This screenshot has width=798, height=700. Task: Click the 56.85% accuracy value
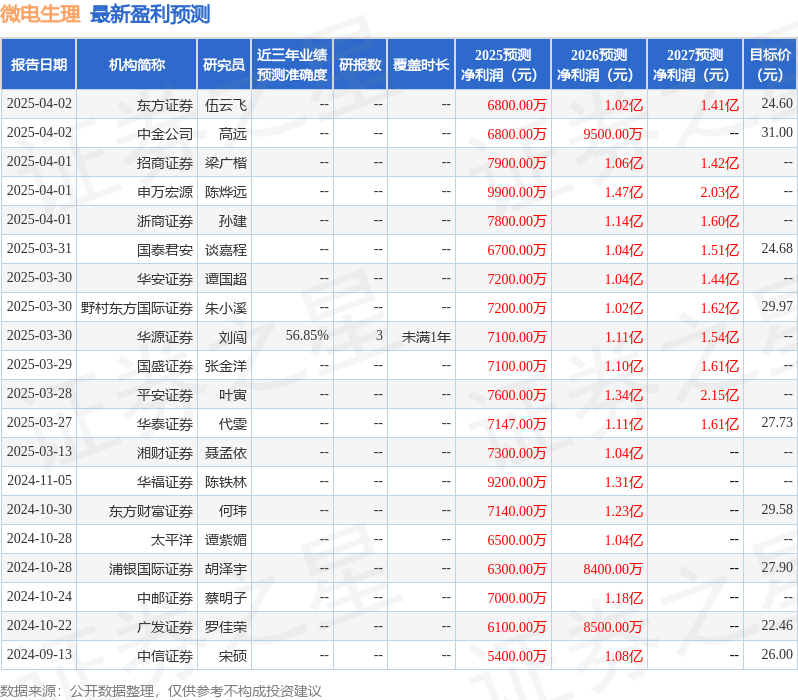(306, 336)
